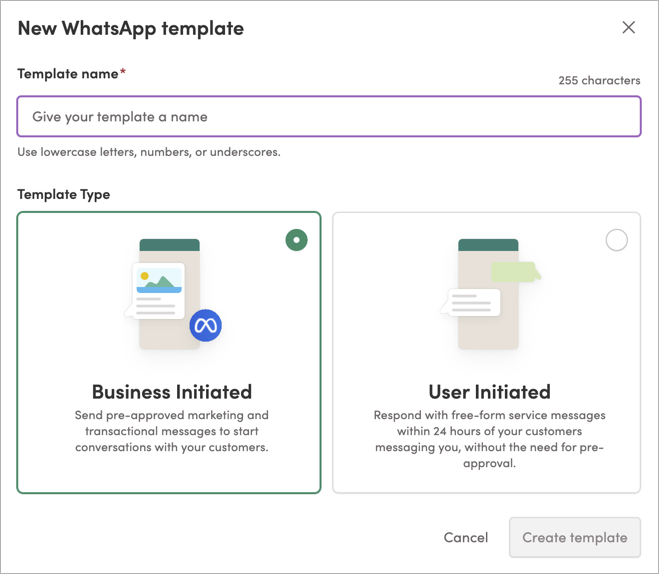Image resolution: width=659 pixels, height=574 pixels.
Task: Select the Business Initiated radio button
Action: 296,240
